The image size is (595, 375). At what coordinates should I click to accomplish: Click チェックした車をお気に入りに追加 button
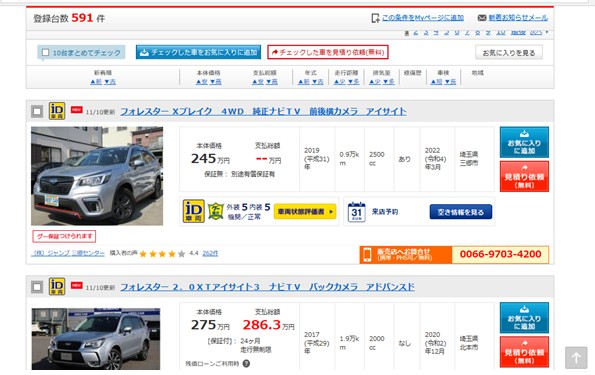pos(198,52)
